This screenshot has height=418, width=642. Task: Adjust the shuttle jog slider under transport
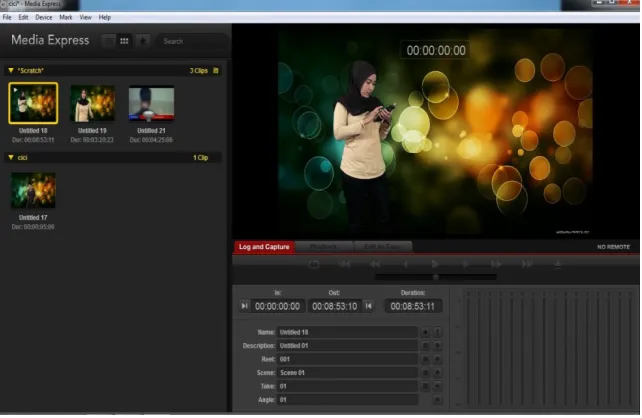pyautogui.click(x=437, y=278)
